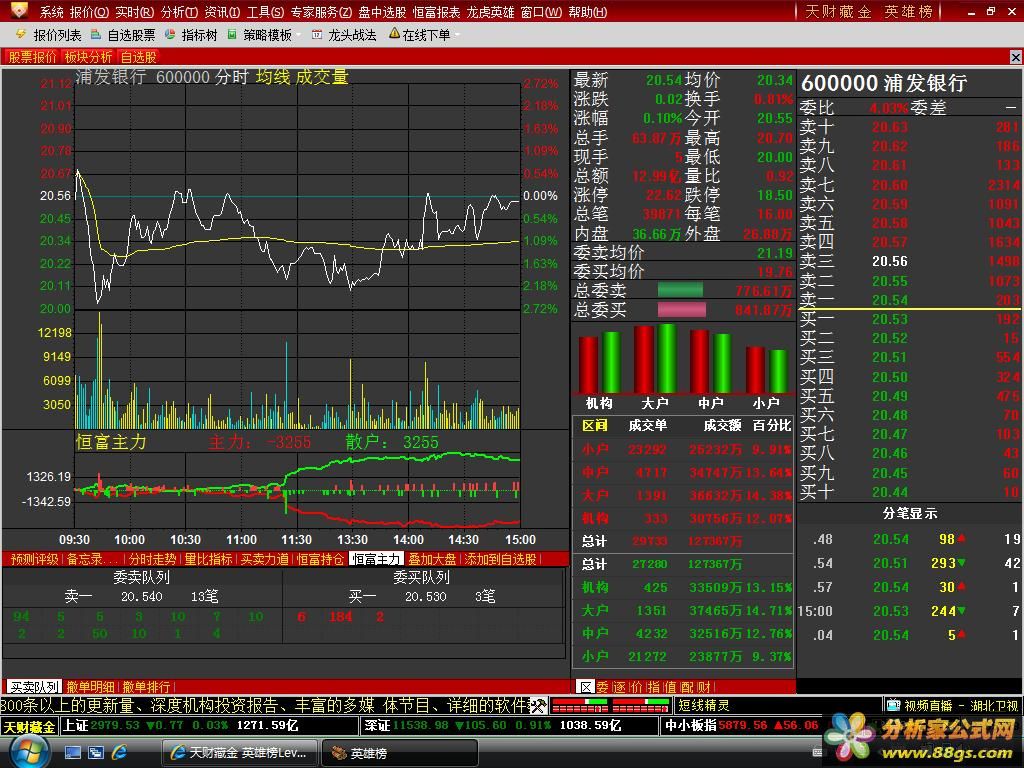The image size is (1024, 768).
Task: Switch to the 股票报价 tab
Action: (32, 57)
